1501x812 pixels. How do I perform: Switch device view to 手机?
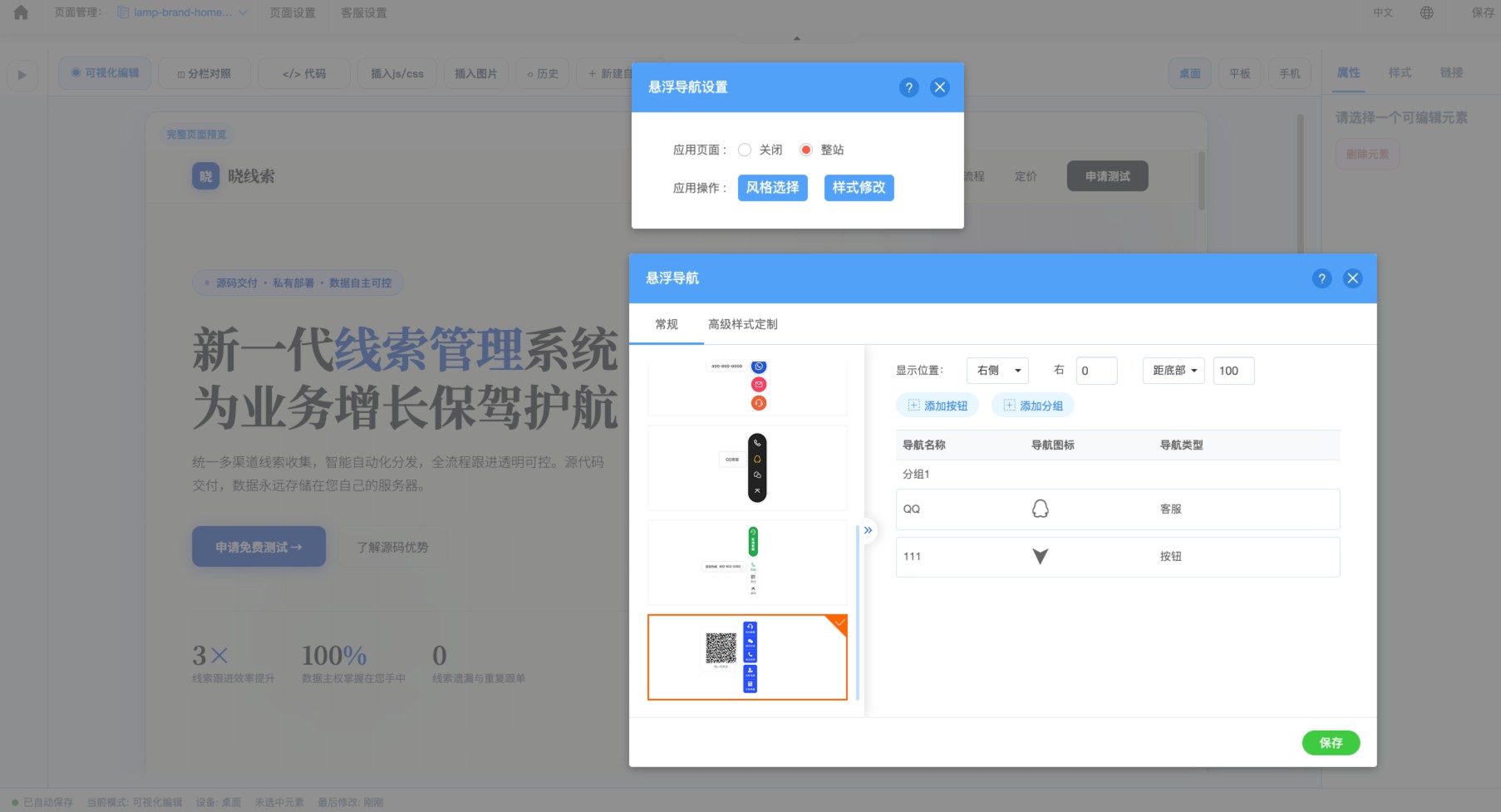(1290, 73)
